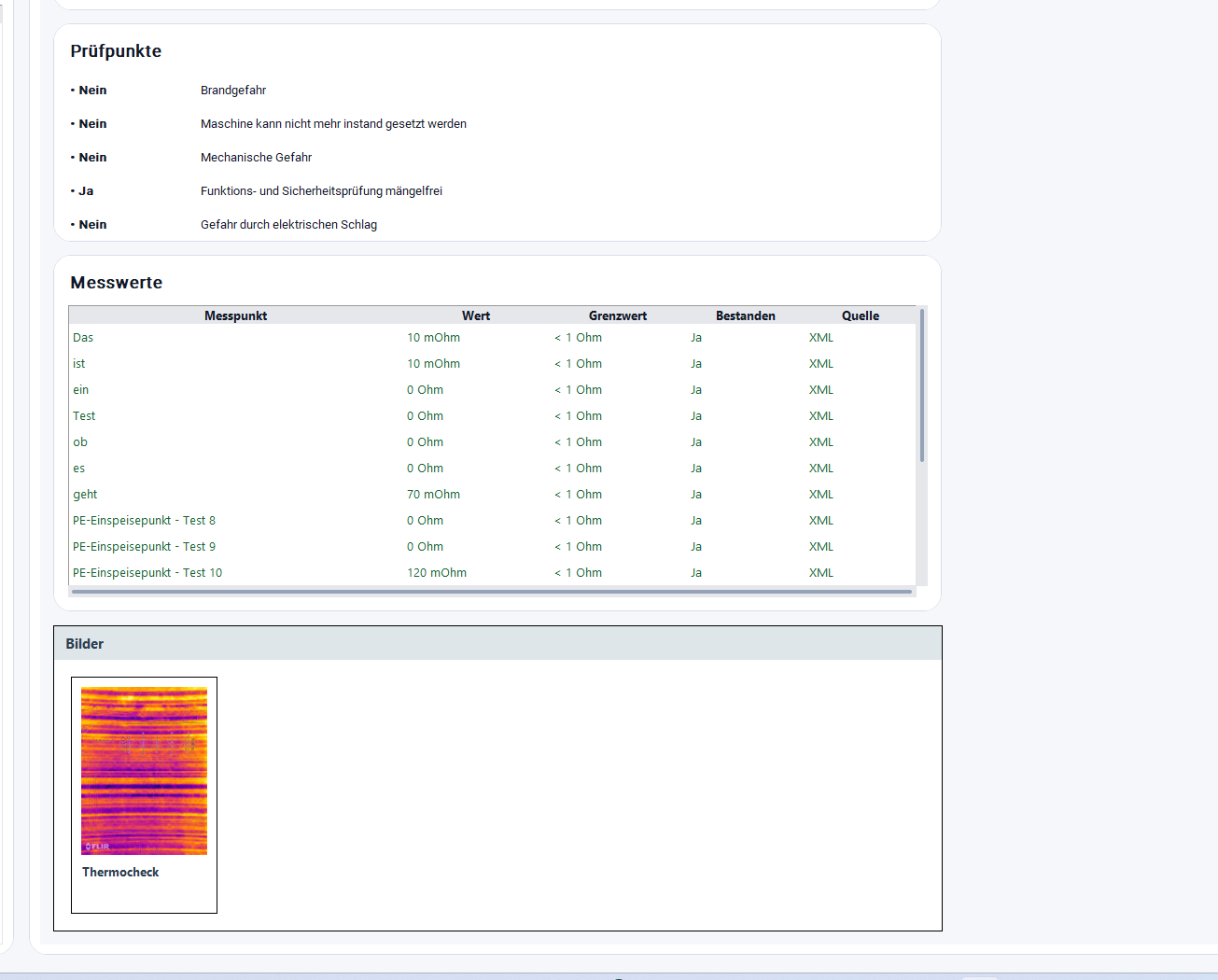The width and height of the screenshot is (1218, 980).
Task: Select row PE-Einspeisepunkt - Test 10
Action: click(147, 573)
